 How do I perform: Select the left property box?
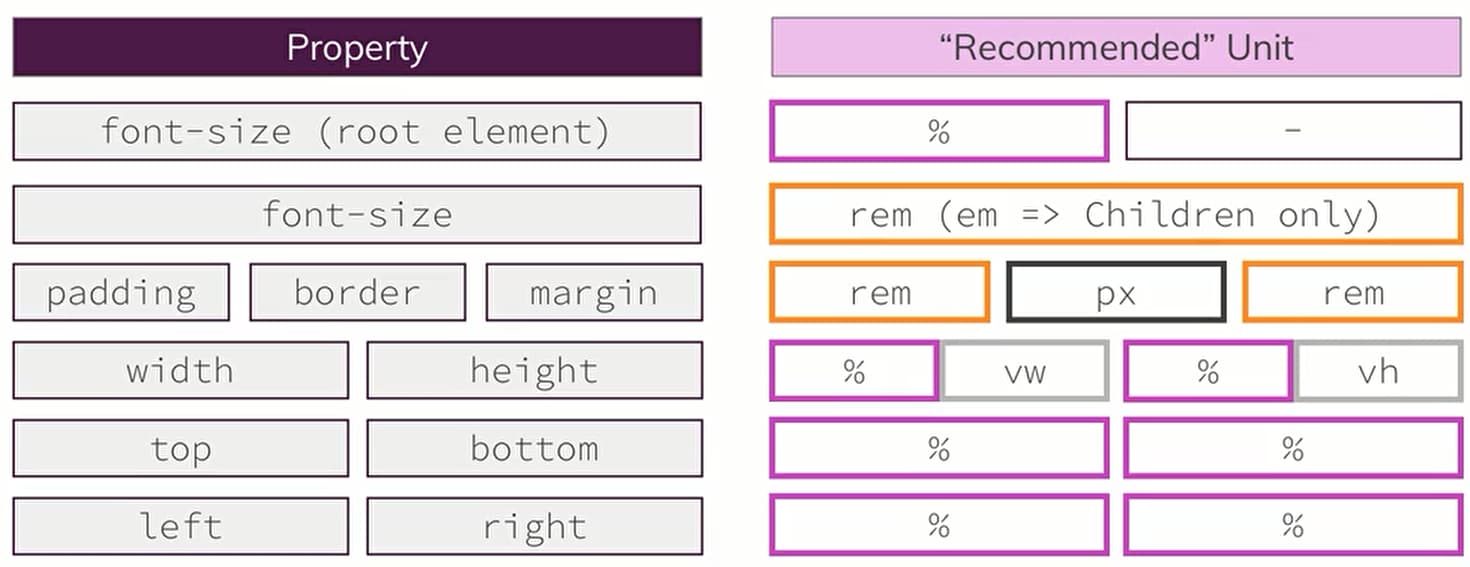pos(181,527)
